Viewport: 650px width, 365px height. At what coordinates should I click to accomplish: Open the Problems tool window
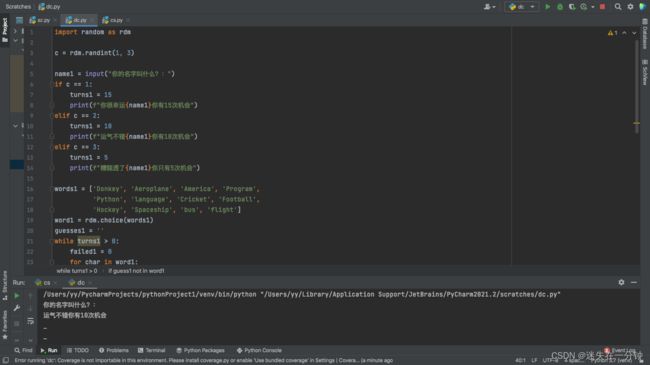click(x=114, y=350)
